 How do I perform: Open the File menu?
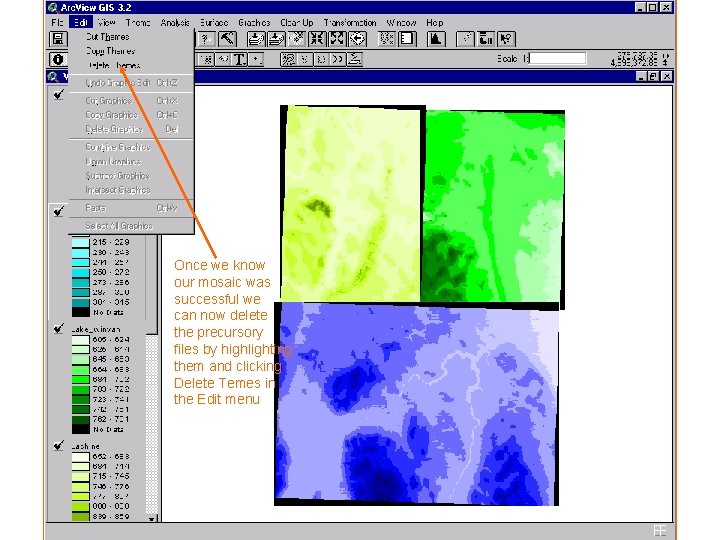click(57, 22)
